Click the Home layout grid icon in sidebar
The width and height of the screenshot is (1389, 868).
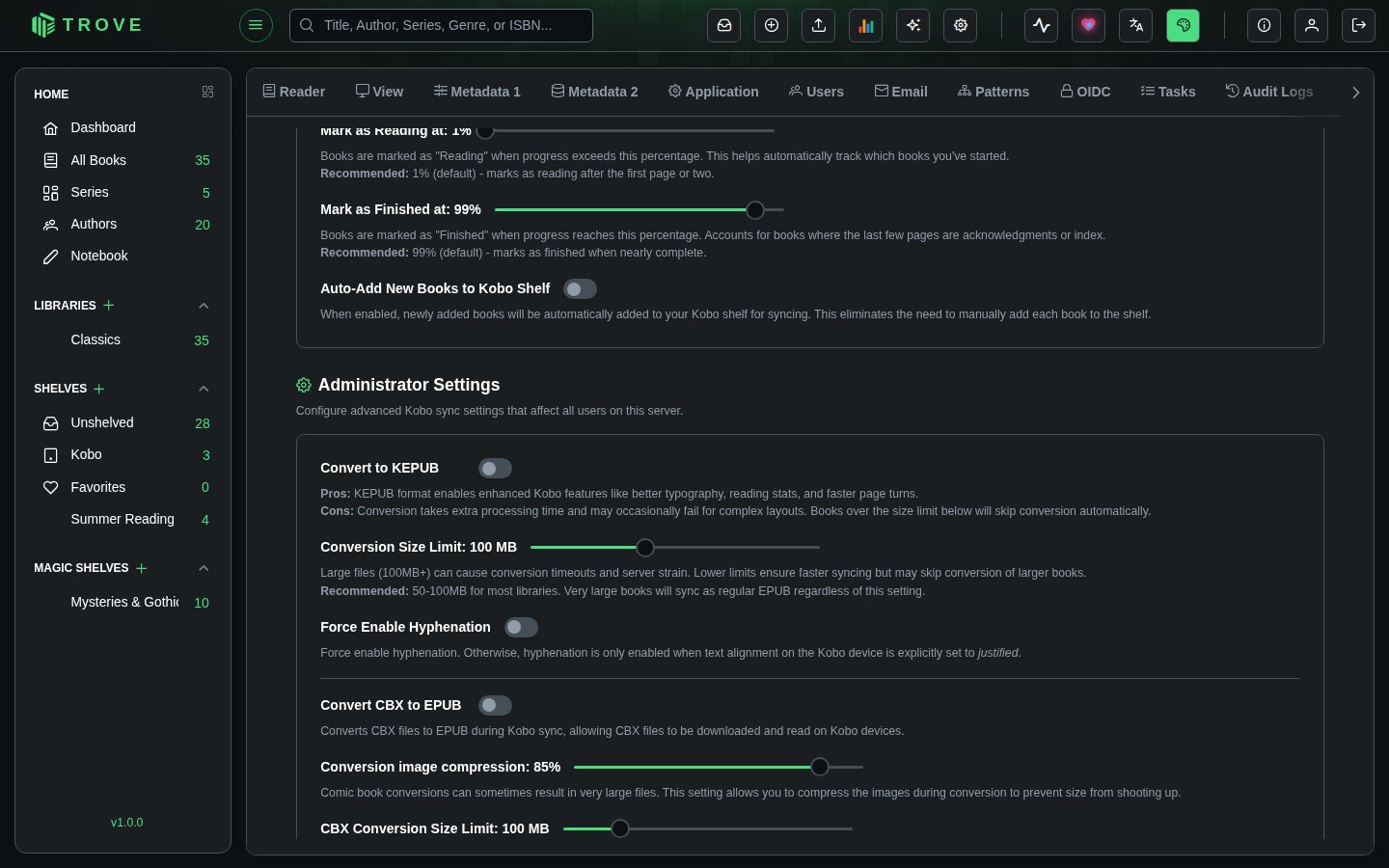(x=207, y=92)
